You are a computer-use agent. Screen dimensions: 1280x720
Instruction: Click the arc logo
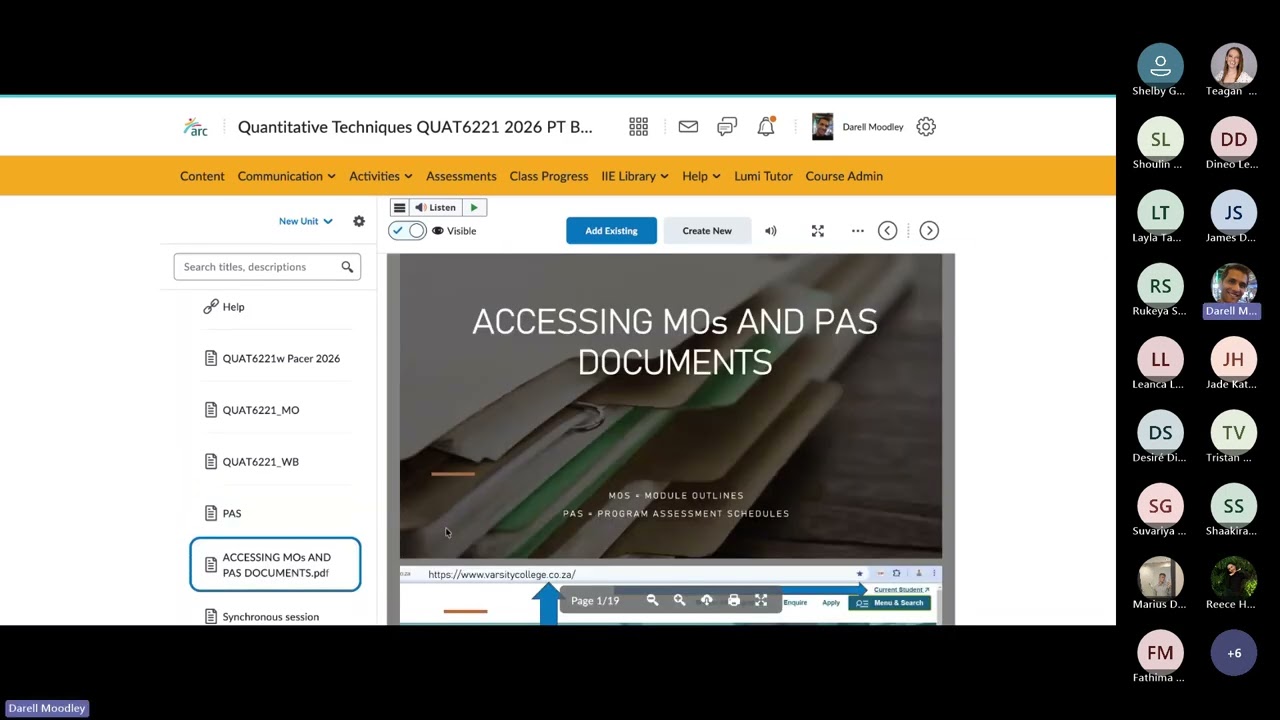tap(196, 127)
